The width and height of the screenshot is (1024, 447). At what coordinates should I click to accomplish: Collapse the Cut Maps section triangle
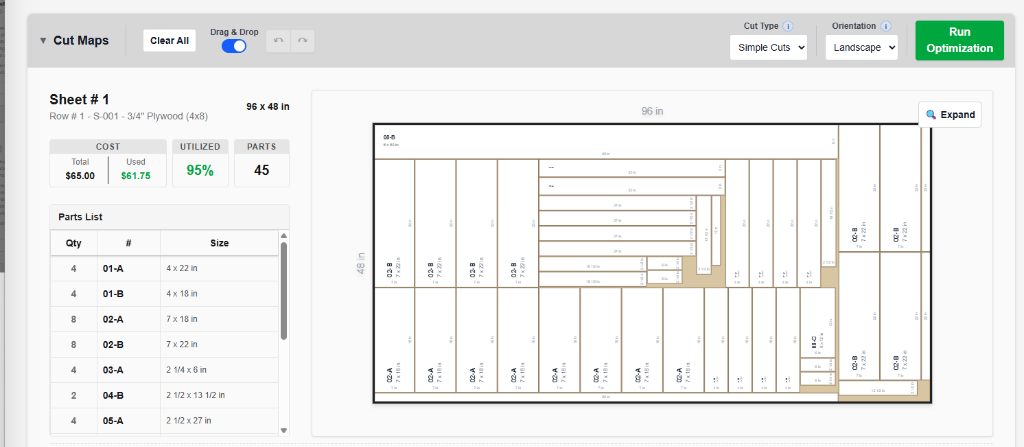pos(43,41)
